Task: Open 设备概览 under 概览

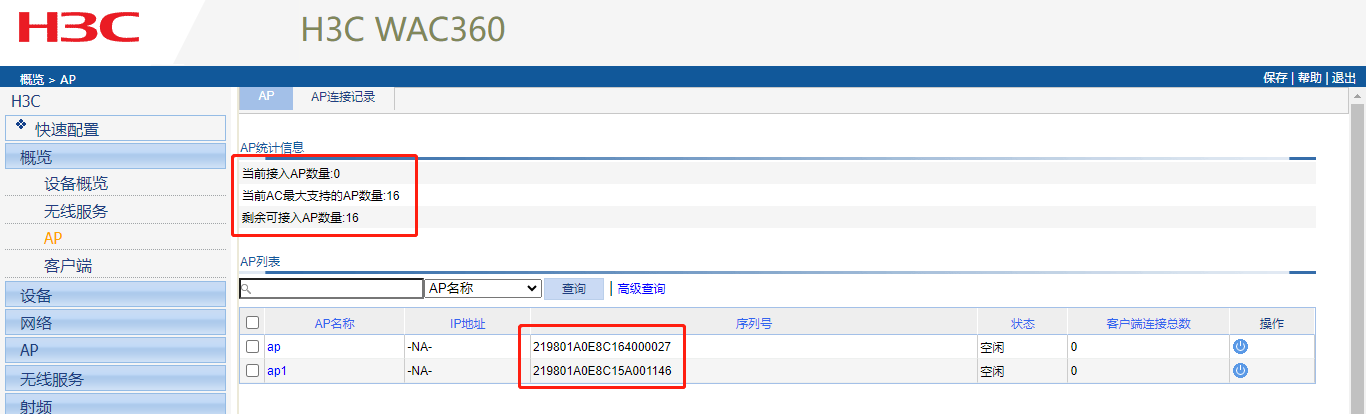Action: (76, 184)
